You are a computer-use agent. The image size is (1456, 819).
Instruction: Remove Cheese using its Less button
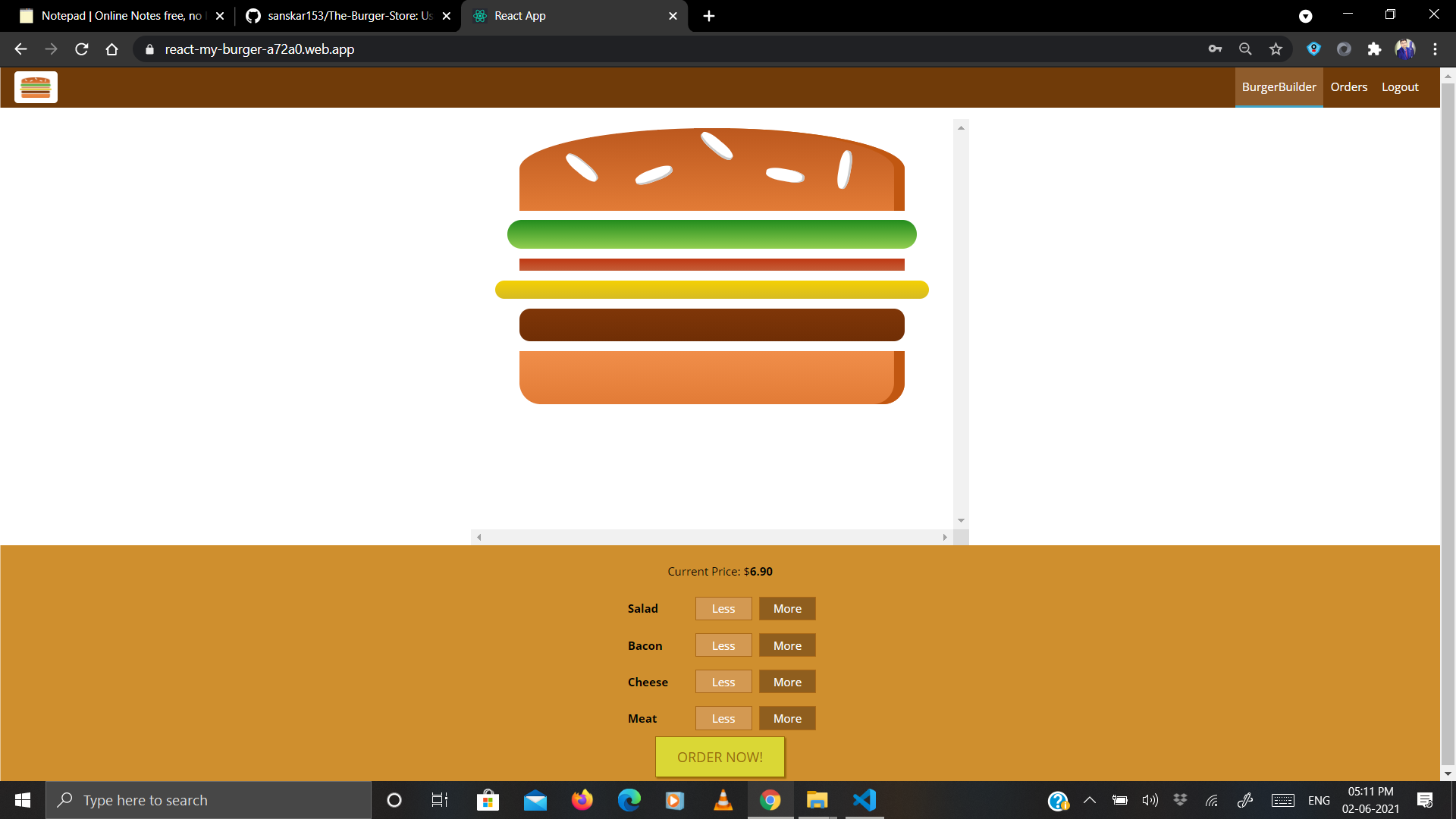(723, 682)
